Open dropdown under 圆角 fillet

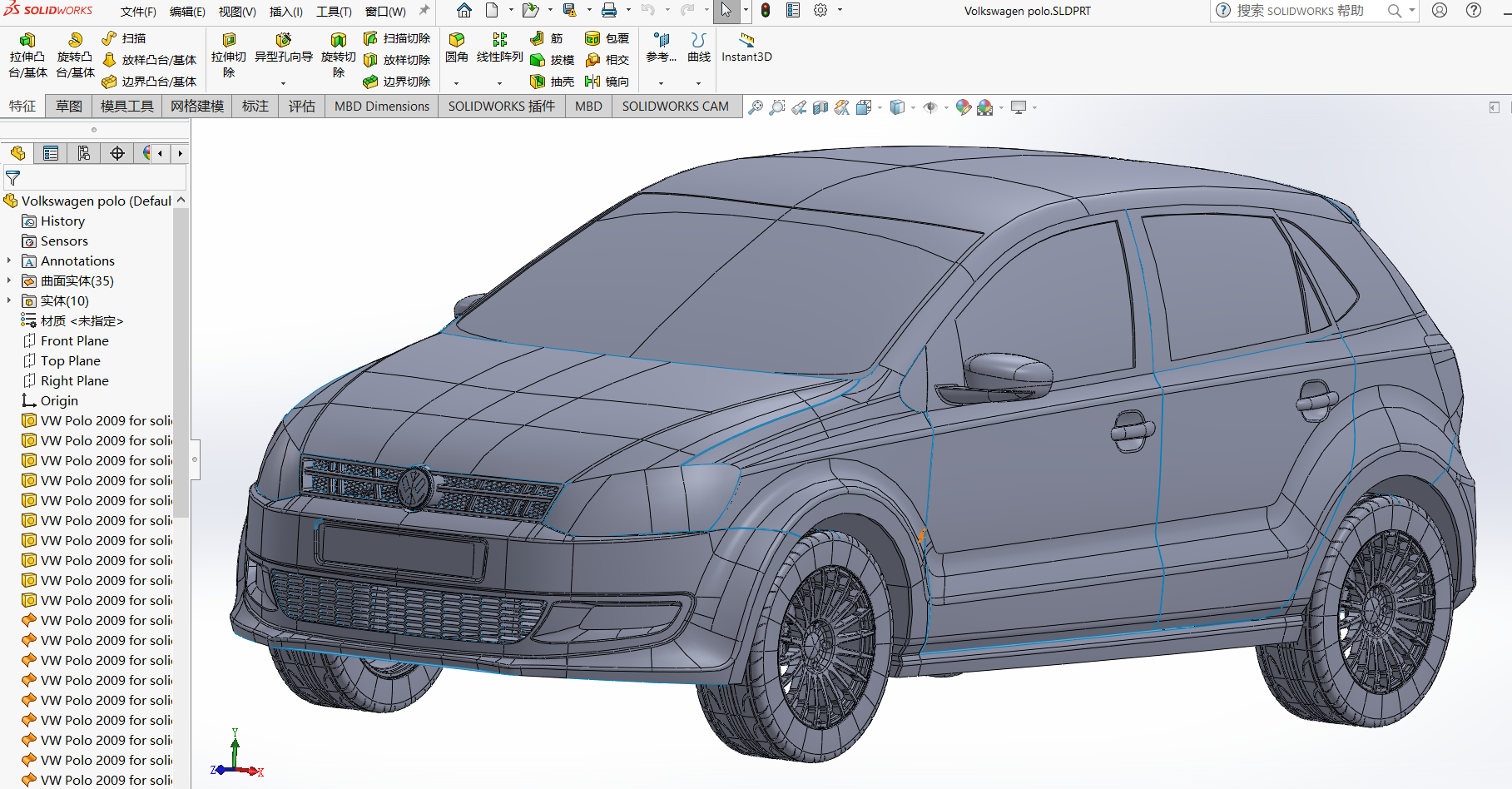(456, 83)
